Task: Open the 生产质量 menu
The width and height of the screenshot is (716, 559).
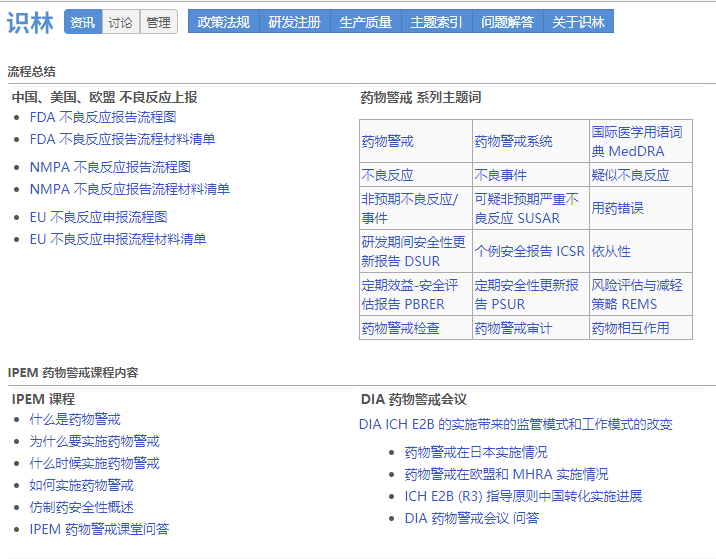Action: click(366, 22)
